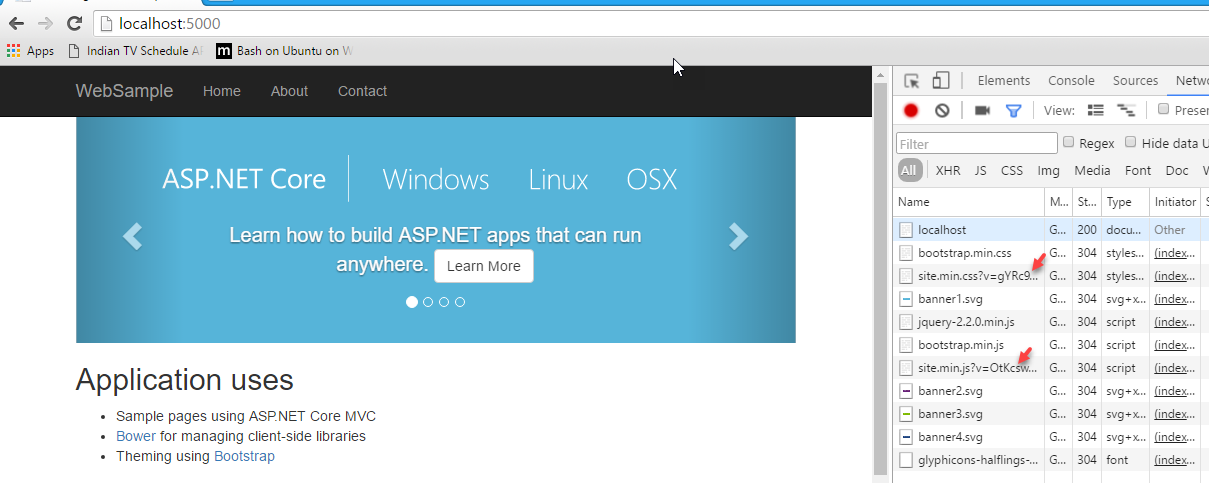Stop recording network log with red button
The height and width of the screenshot is (483, 1209).
click(911, 111)
